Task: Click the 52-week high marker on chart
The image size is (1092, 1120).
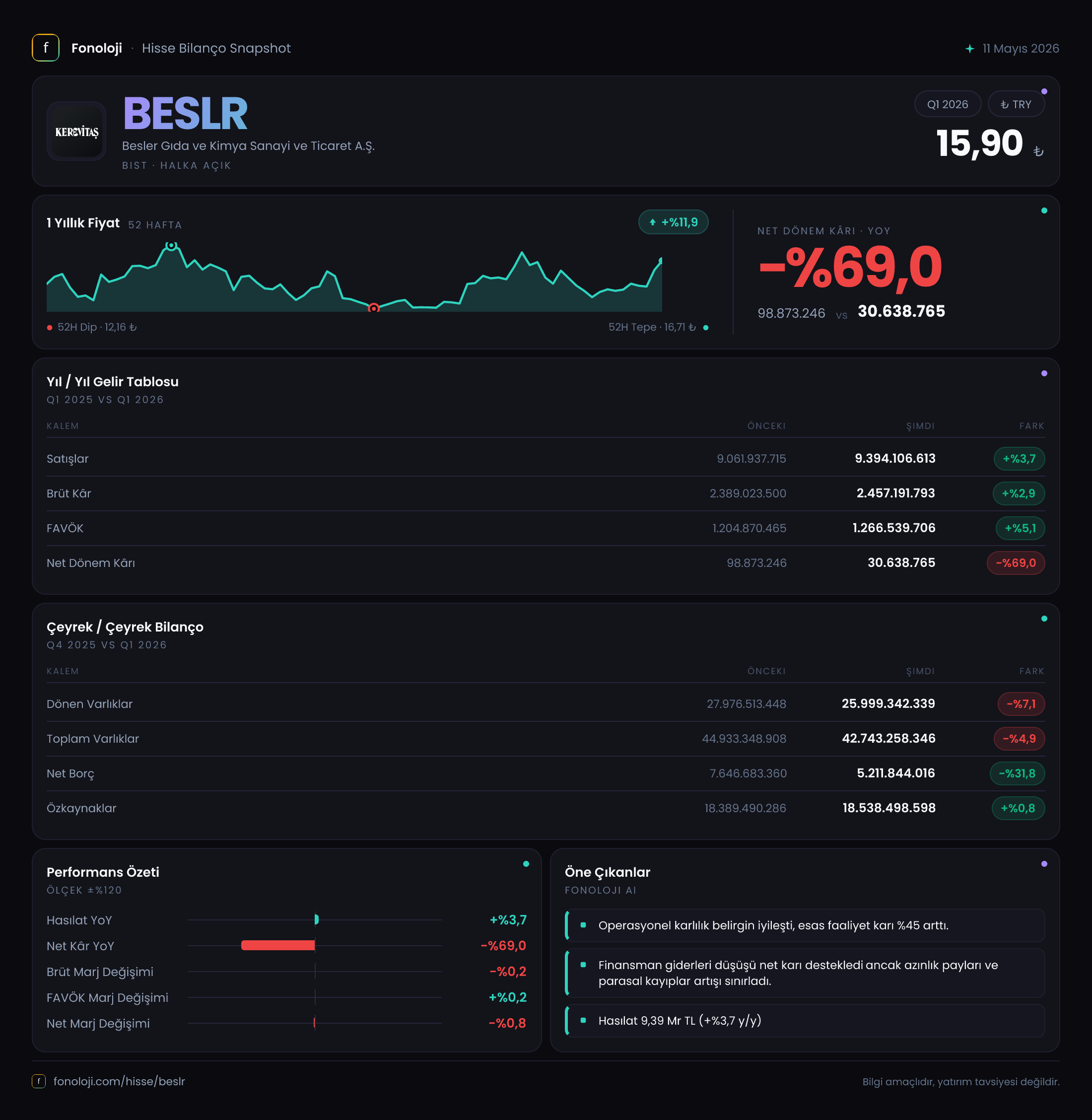Action: tap(171, 246)
